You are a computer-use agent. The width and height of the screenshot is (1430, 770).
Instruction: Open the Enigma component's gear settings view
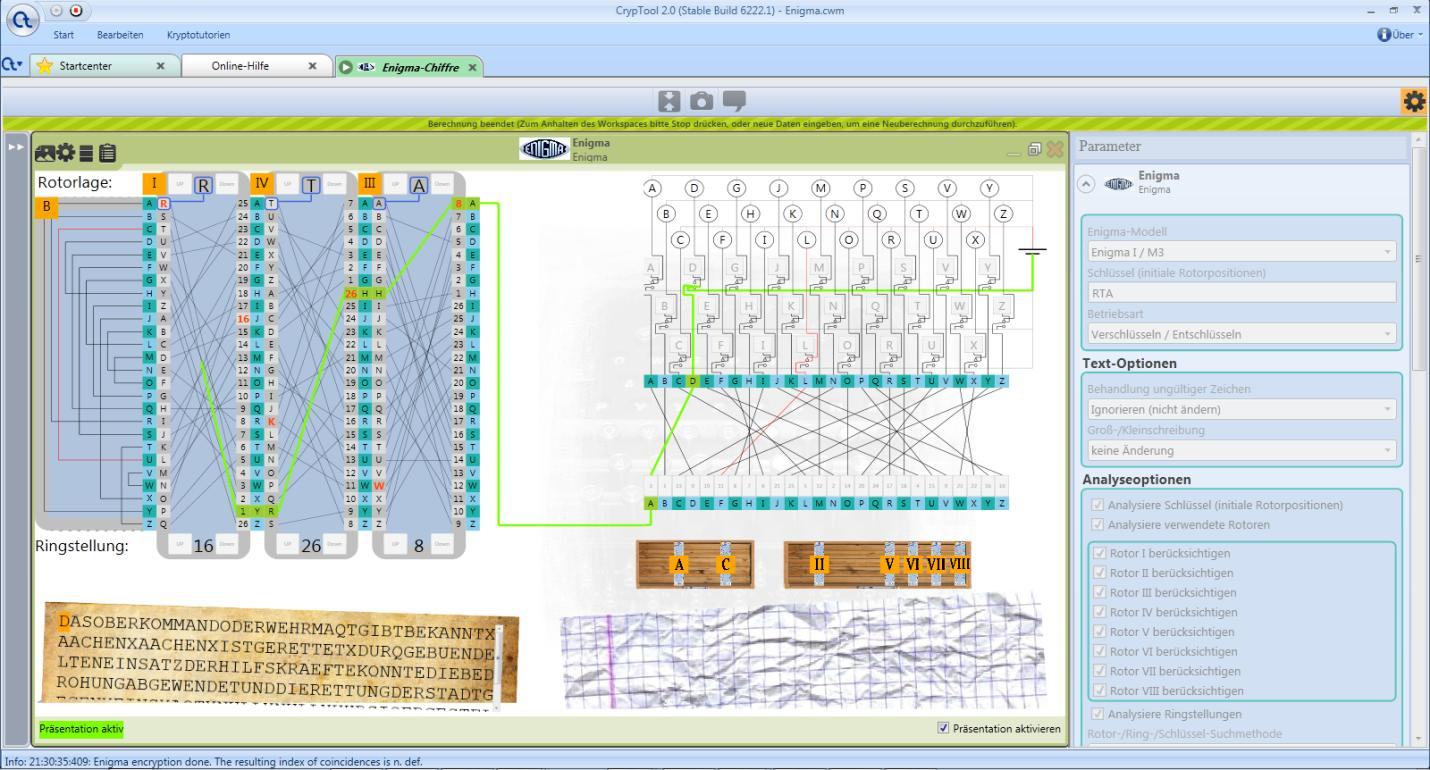coord(67,153)
